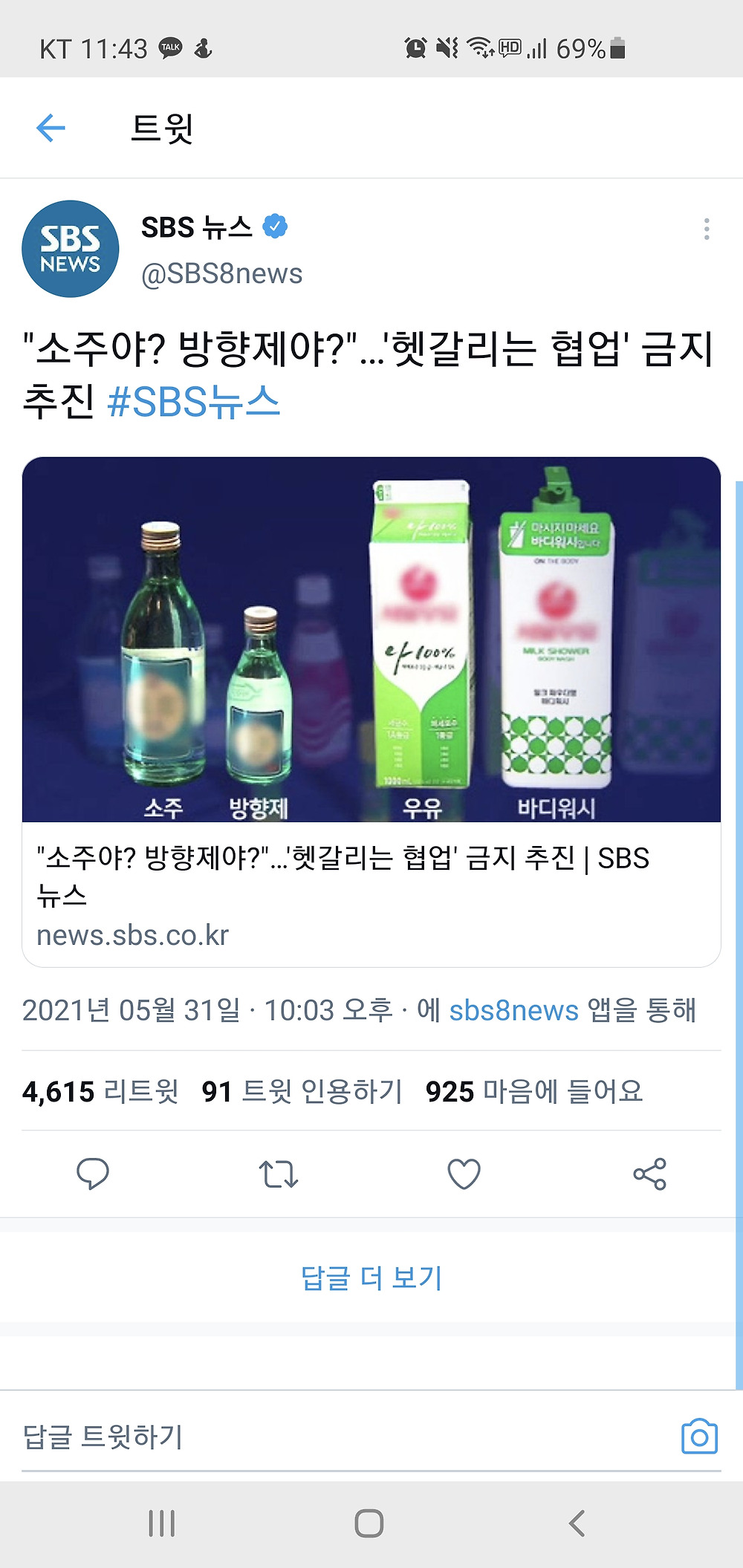Tap the Android recent apps button
Viewport: 743px width, 1568px height.
161,1523
